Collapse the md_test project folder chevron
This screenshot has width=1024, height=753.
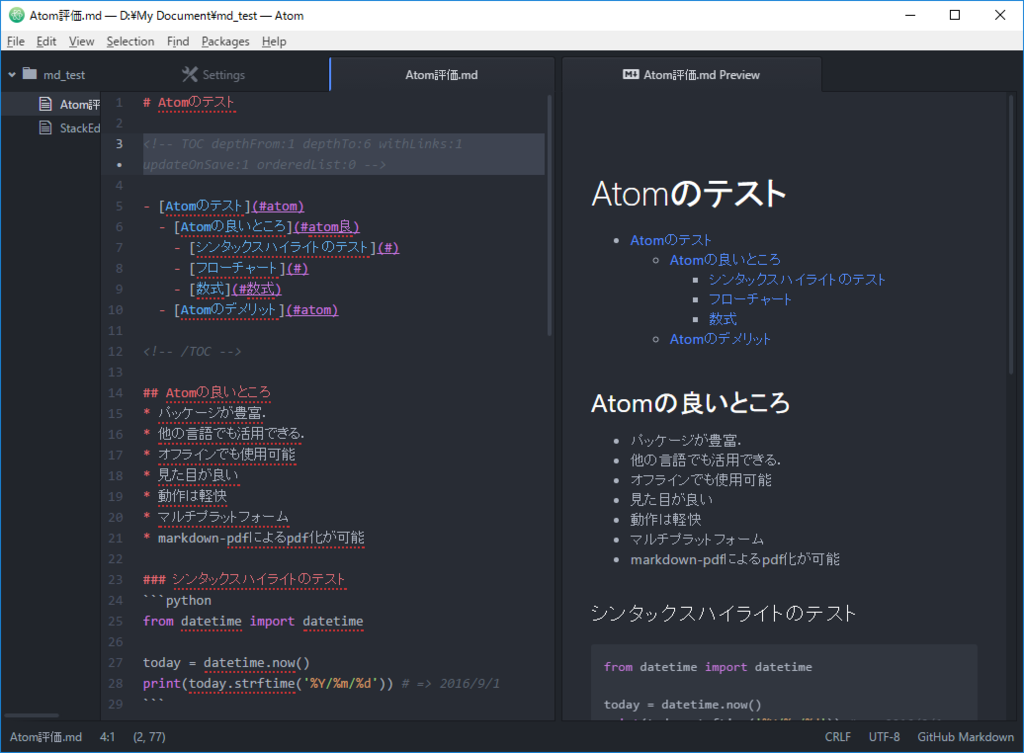pyautogui.click(x=12, y=74)
